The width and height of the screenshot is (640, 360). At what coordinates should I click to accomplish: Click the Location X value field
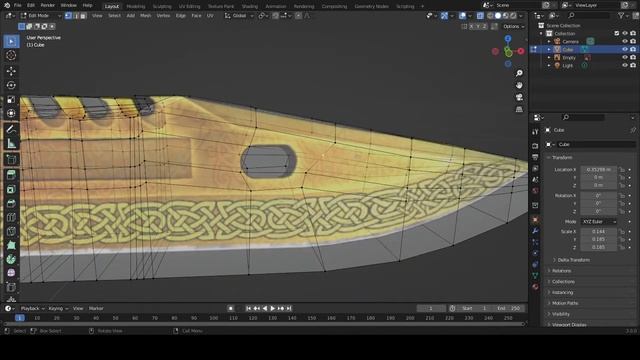click(x=598, y=169)
